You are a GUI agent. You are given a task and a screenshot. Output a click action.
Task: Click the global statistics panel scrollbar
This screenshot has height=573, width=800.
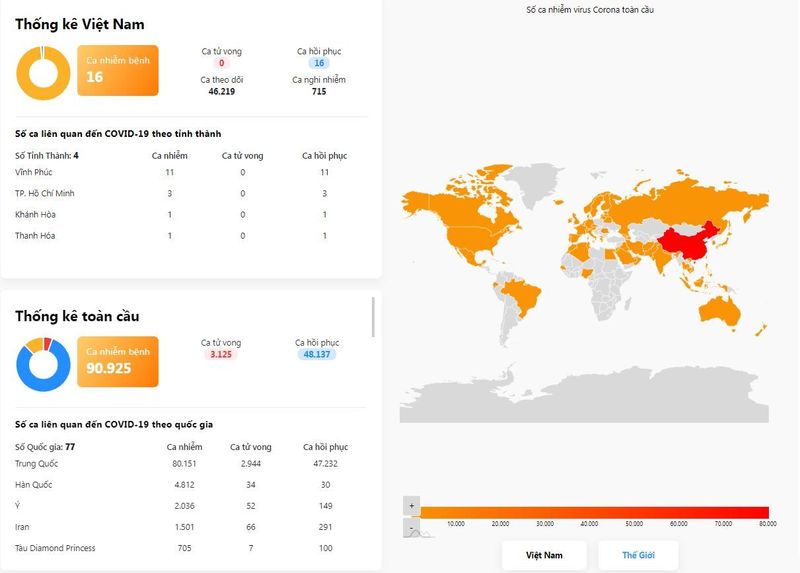(374, 316)
